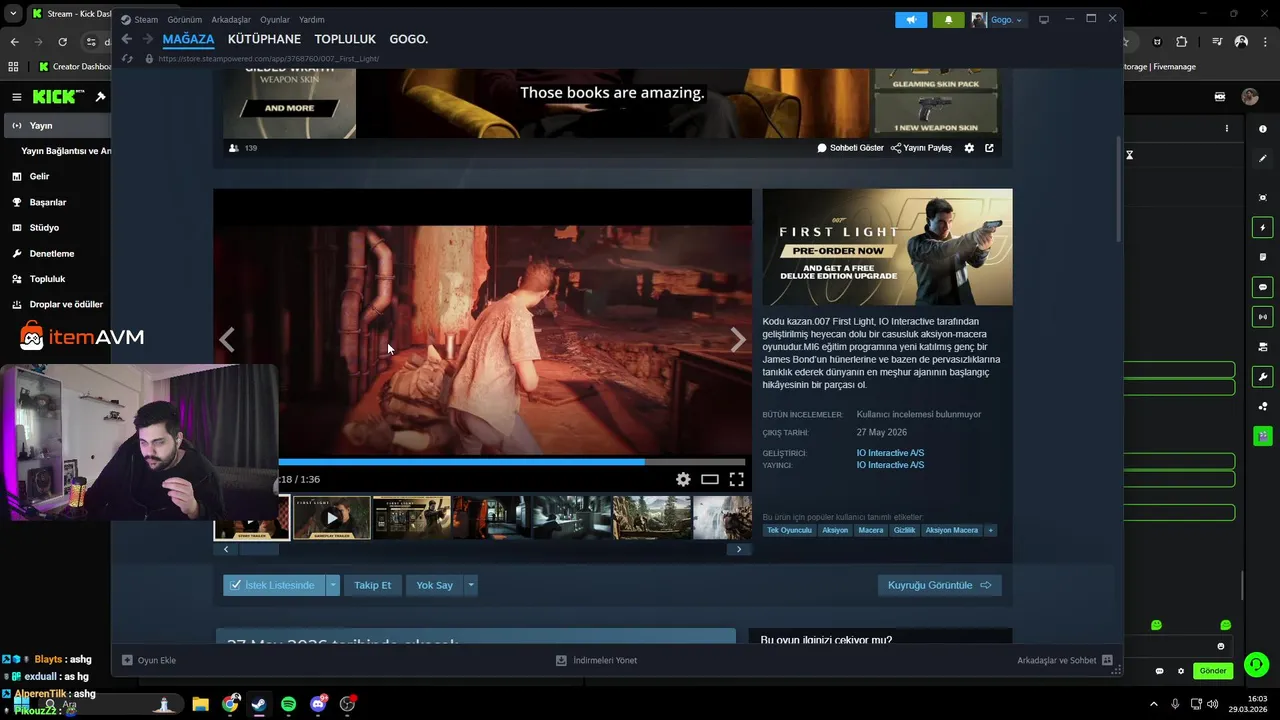Open the KÜTÜPHANE library tab
Screen dimensions: 1280x720
coord(264,39)
